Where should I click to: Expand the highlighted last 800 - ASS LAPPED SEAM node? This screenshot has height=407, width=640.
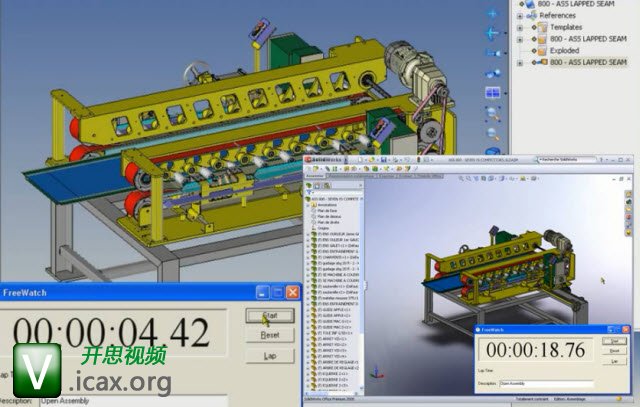[520, 63]
